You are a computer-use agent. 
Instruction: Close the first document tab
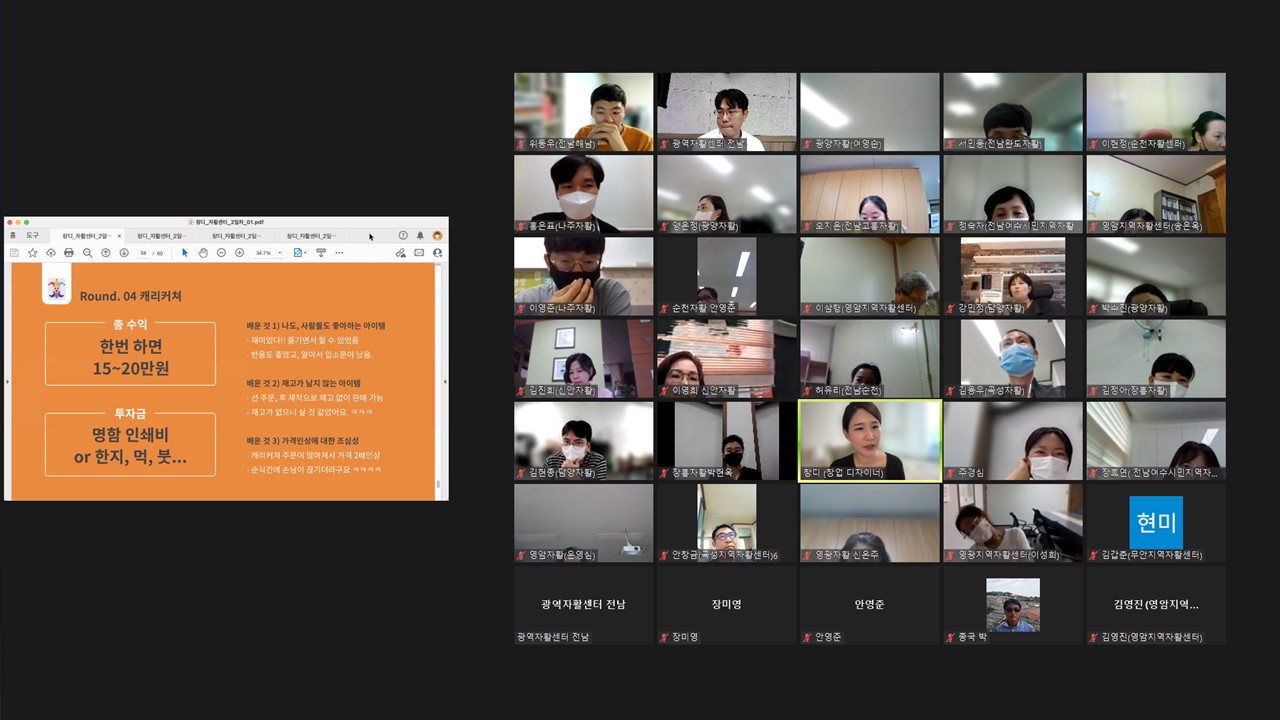(x=119, y=236)
